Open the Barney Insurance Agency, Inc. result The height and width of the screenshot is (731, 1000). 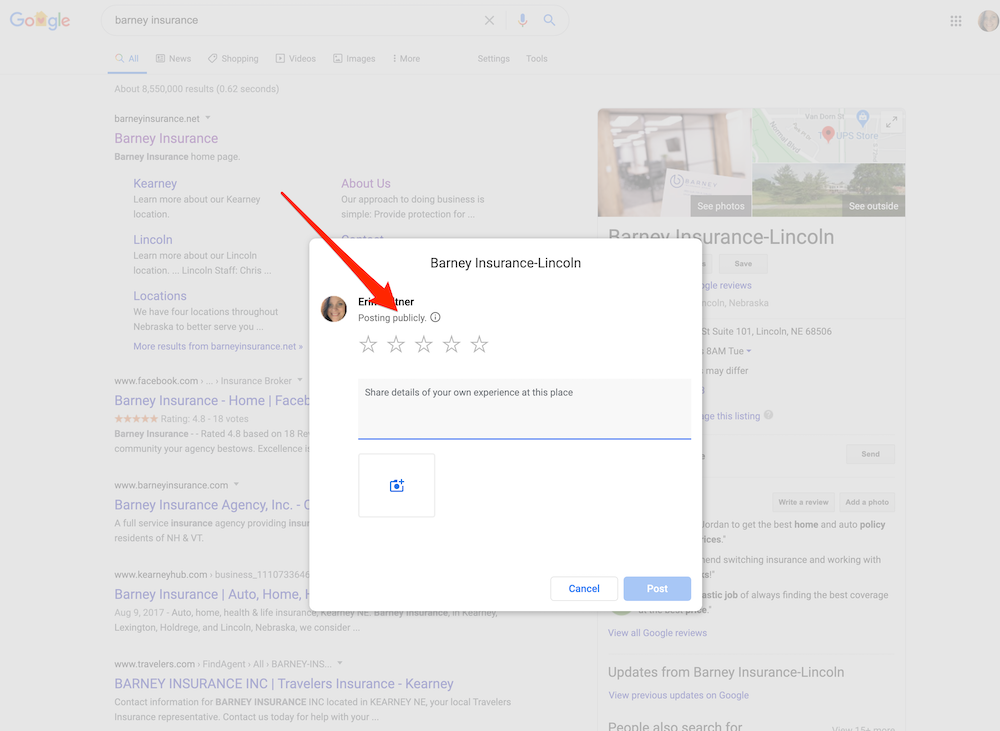point(212,505)
